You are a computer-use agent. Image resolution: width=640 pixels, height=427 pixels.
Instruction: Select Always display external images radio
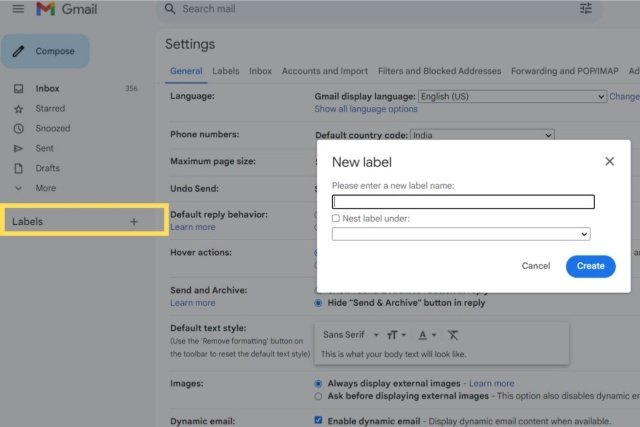318,384
